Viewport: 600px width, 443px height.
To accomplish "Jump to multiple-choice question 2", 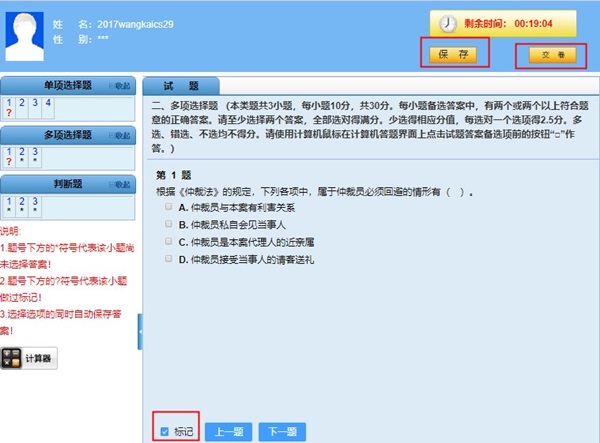I will (x=22, y=156).
